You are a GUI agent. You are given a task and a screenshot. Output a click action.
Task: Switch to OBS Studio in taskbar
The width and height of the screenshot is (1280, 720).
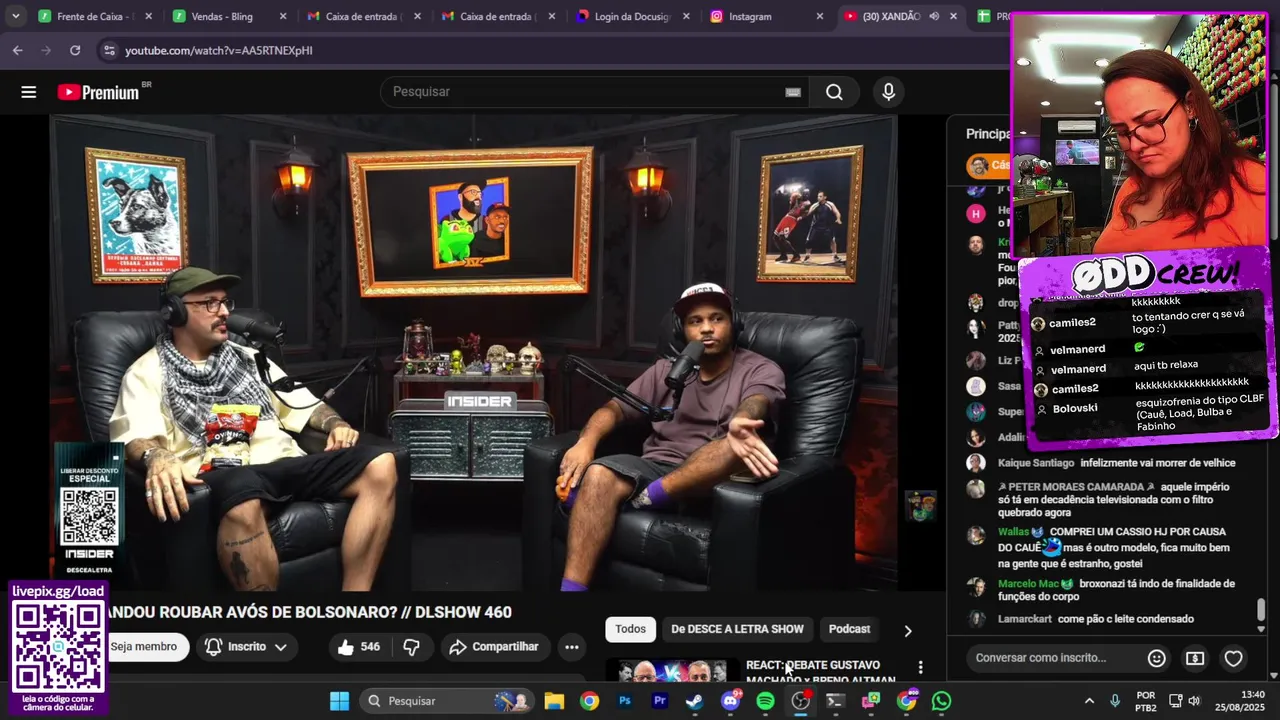click(801, 701)
